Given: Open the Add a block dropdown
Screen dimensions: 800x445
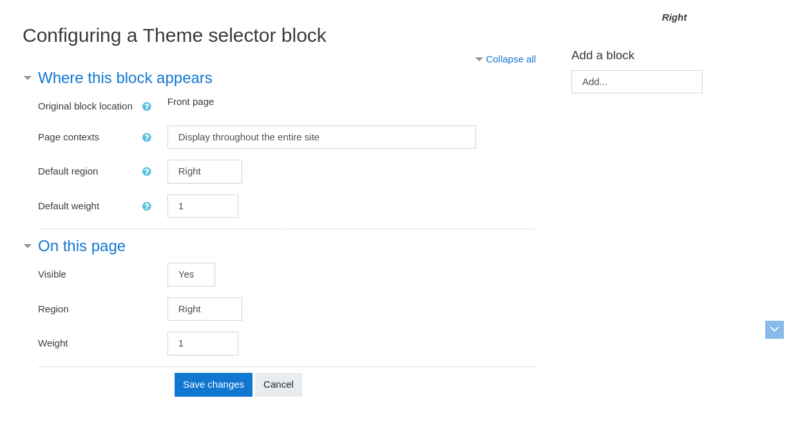Looking at the screenshot, I should [x=637, y=82].
